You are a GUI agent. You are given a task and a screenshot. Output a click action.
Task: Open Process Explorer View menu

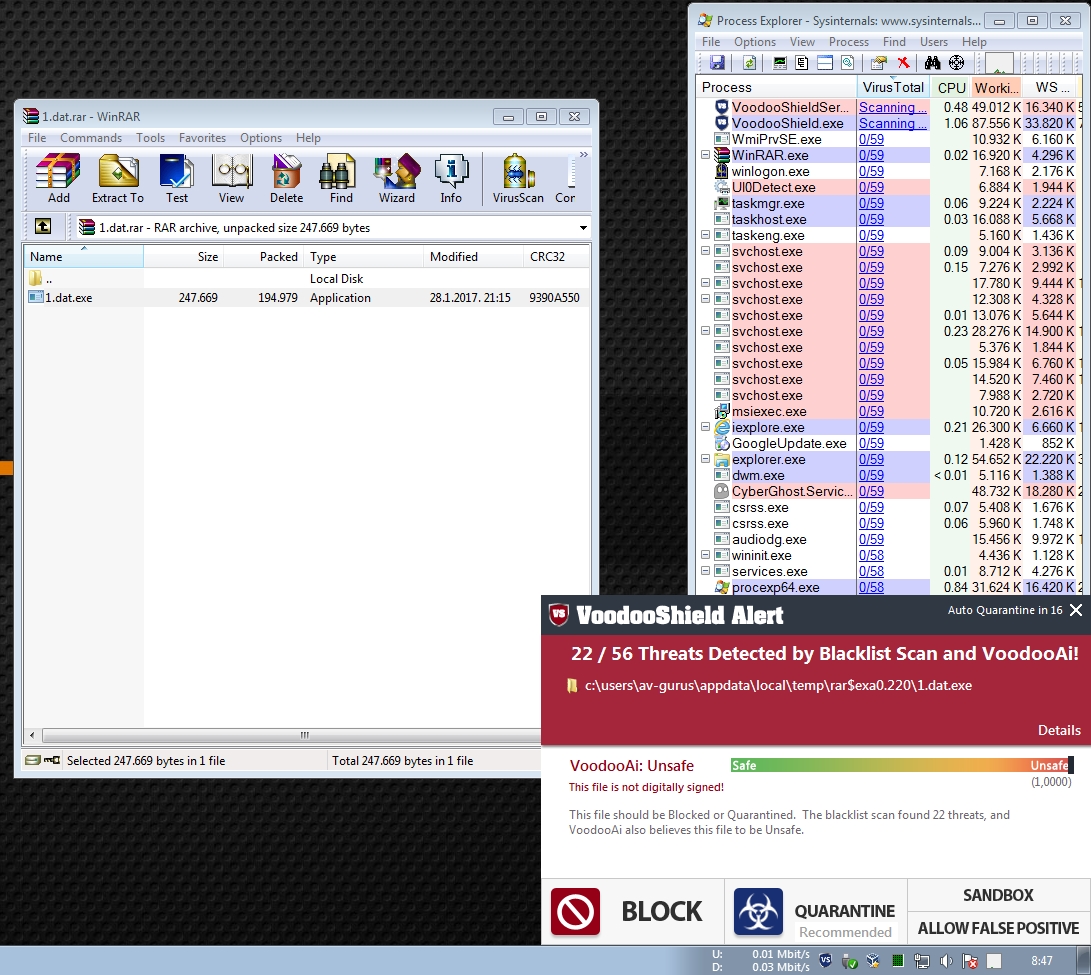[802, 42]
